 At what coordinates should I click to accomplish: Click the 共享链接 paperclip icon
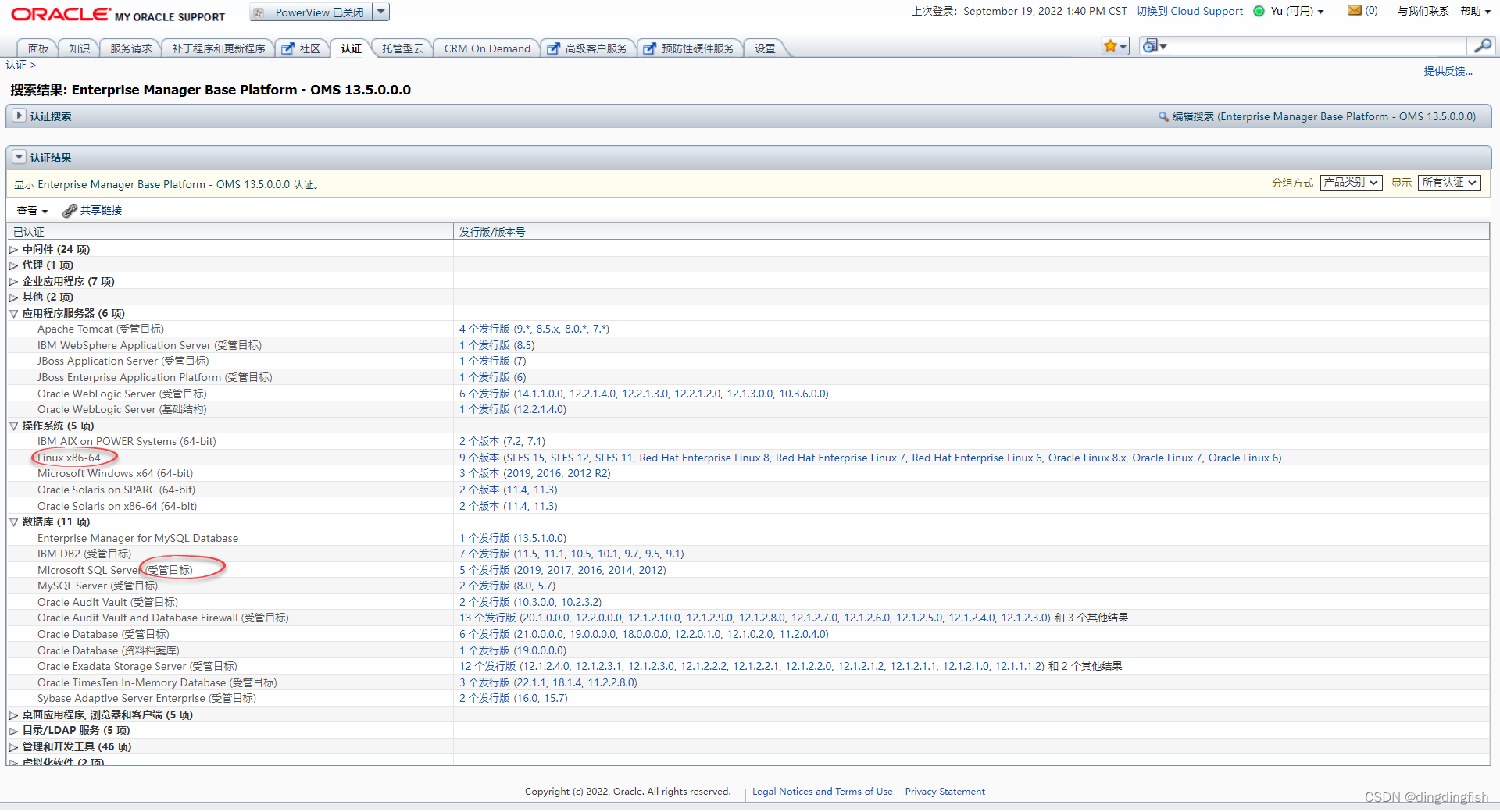coord(70,210)
